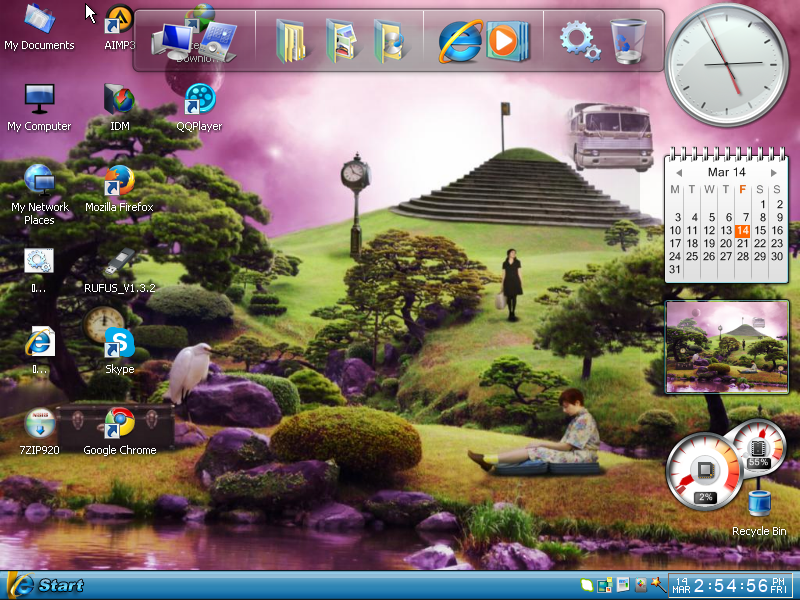The width and height of the screenshot is (800, 600).
Task: Click the color palette tray icon
Action: [640, 585]
